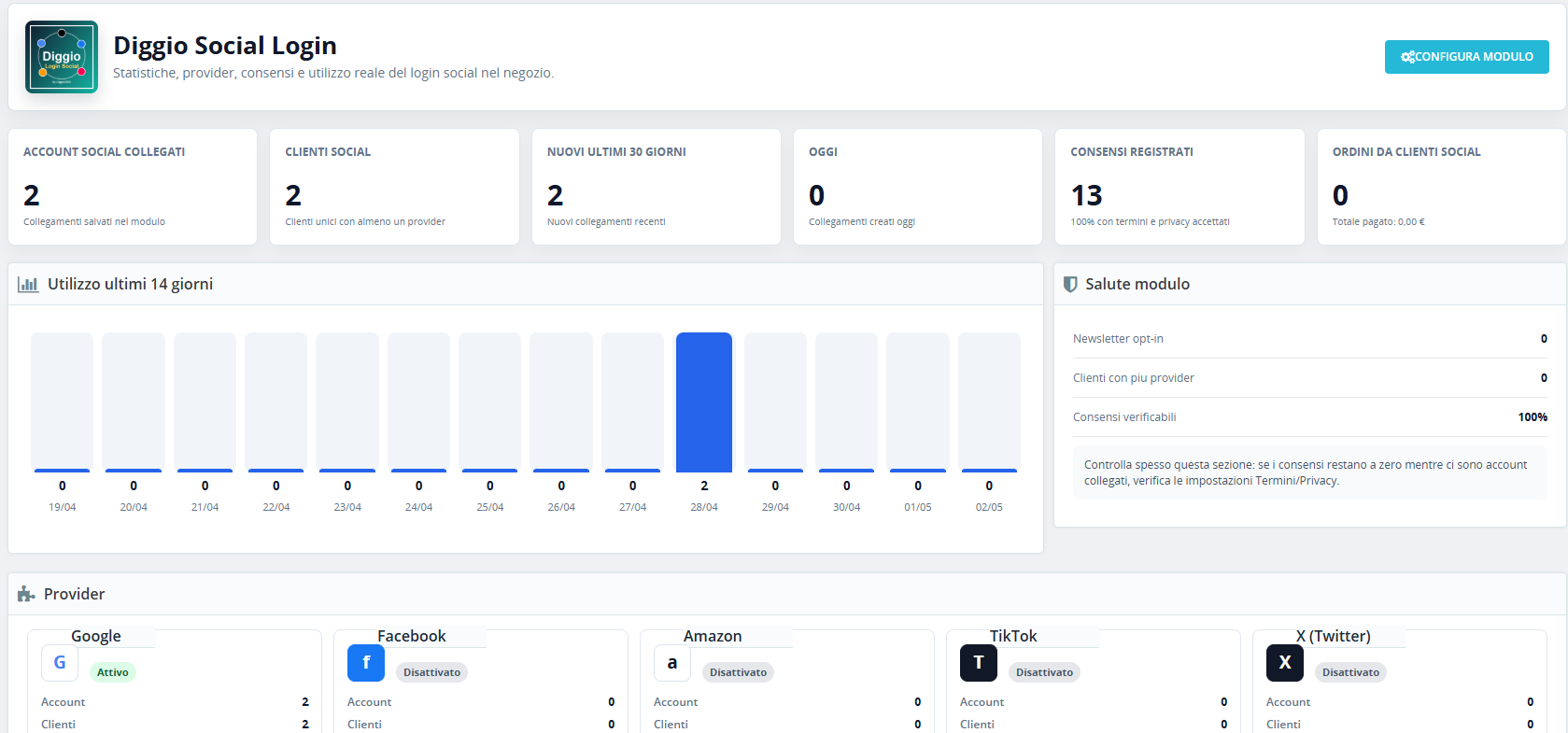Click the TikTok provider T icon
Image resolution: width=1568 pixels, height=733 pixels.
(979, 663)
